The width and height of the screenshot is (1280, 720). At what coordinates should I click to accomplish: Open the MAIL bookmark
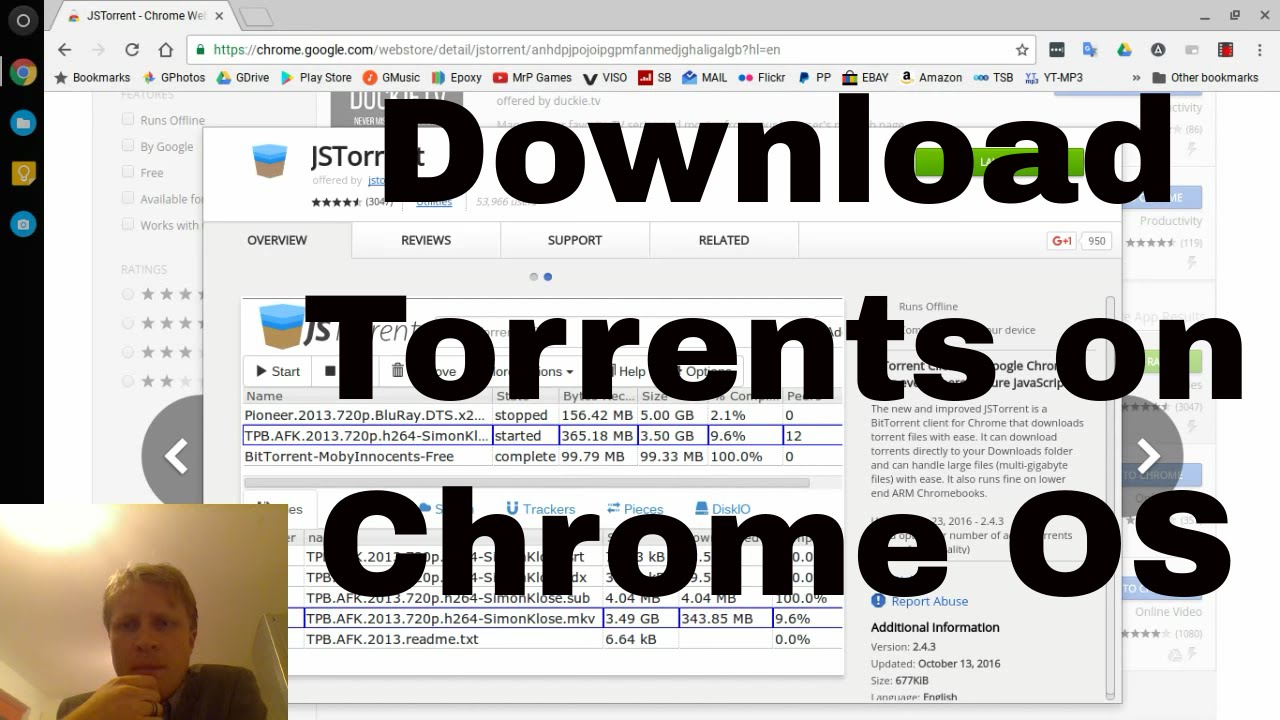[x=704, y=77]
